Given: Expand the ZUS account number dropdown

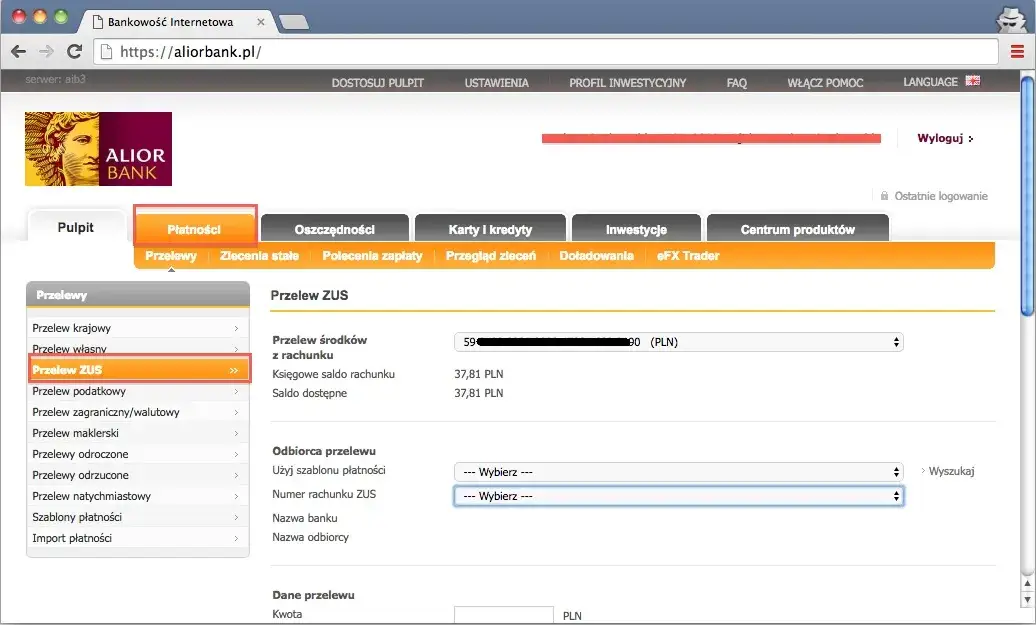Looking at the screenshot, I should coord(678,496).
